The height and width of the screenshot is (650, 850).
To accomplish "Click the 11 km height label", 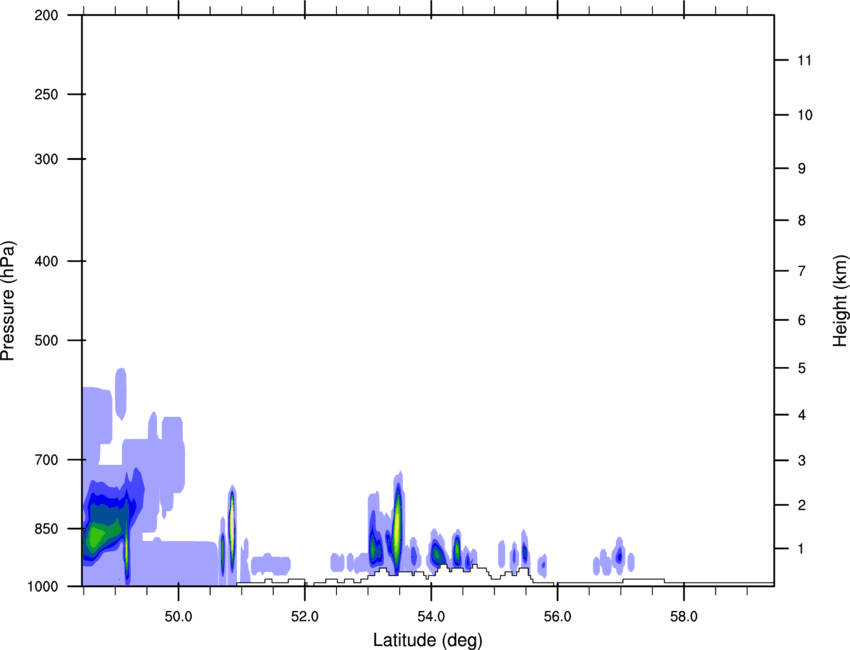I will pos(804,60).
